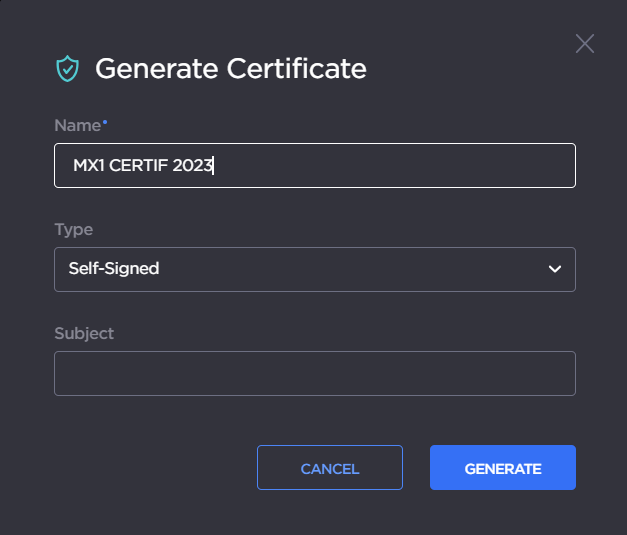Dismiss dialog using the X icon
This screenshot has width=627, height=535.
click(585, 43)
